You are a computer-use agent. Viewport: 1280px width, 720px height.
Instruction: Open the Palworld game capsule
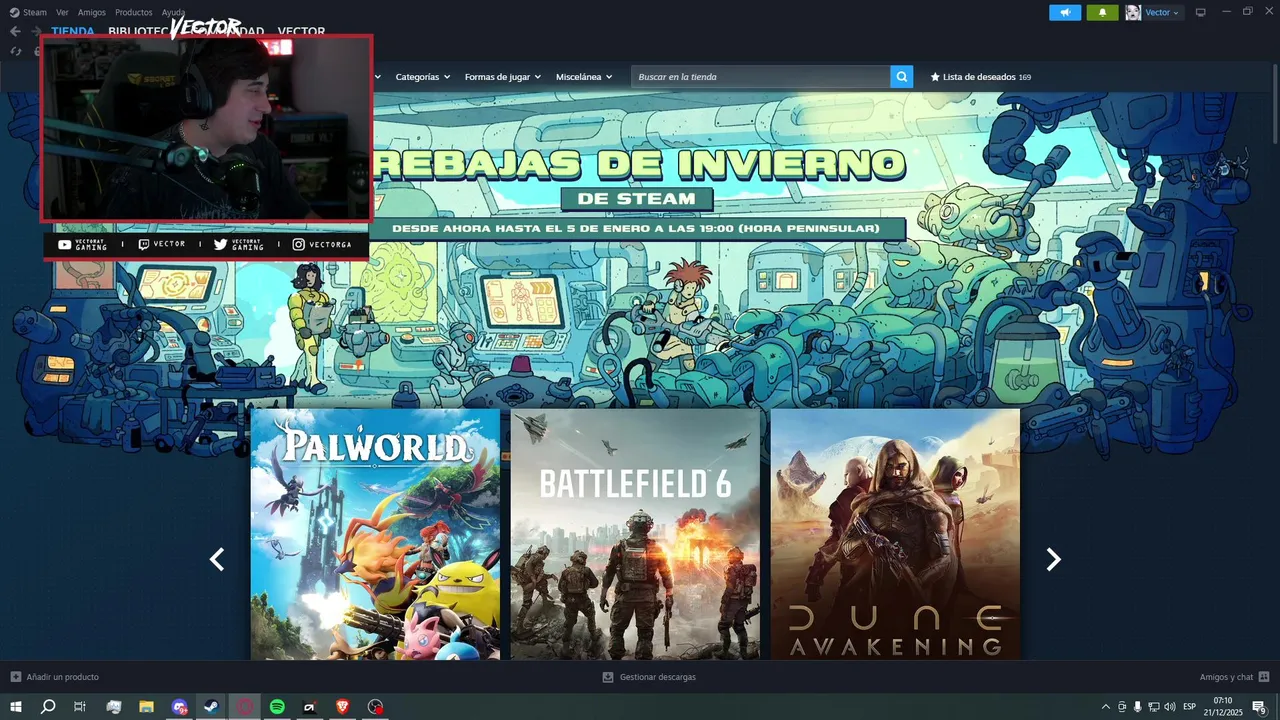[375, 534]
